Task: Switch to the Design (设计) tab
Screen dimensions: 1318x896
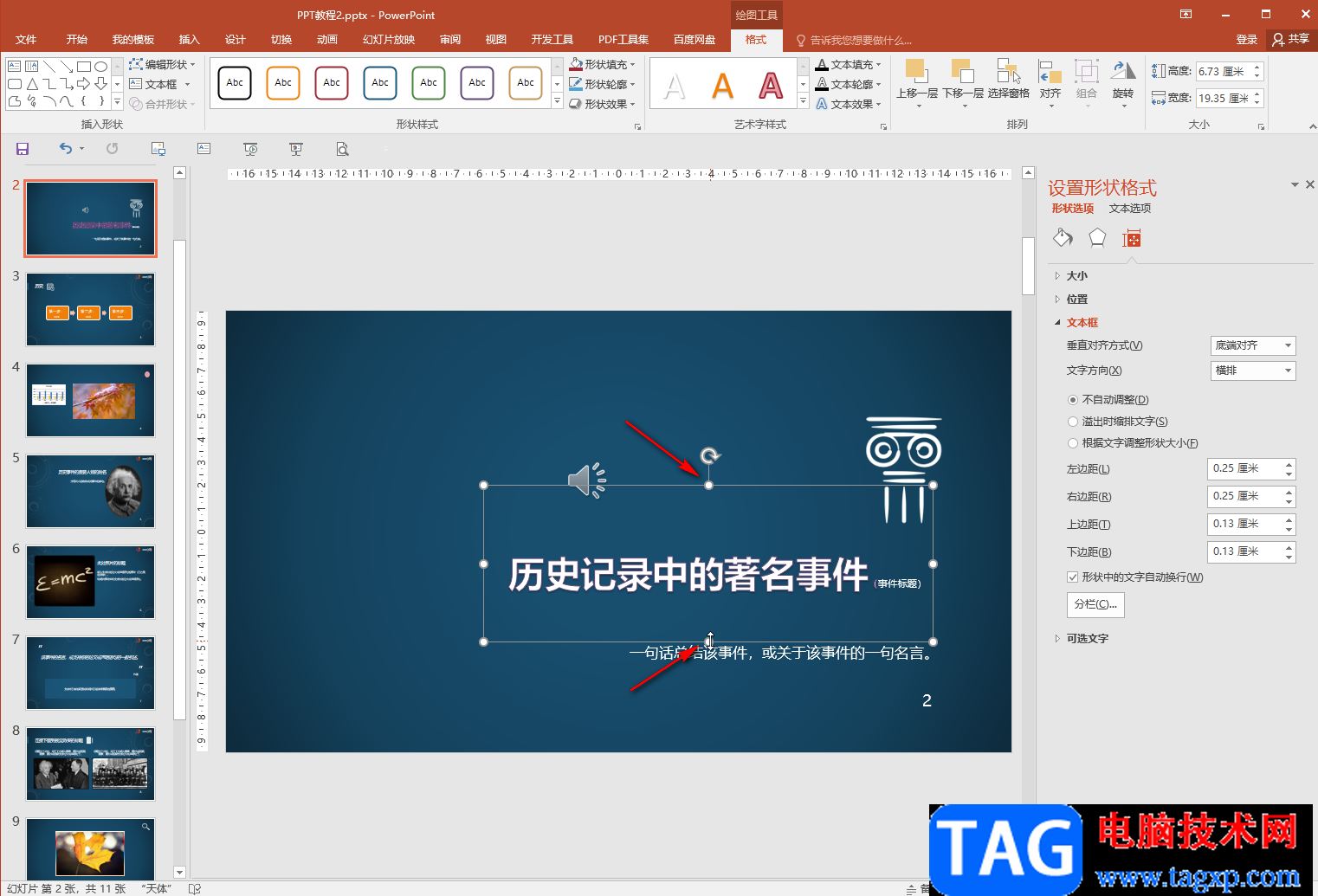Action: coord(235,40)
